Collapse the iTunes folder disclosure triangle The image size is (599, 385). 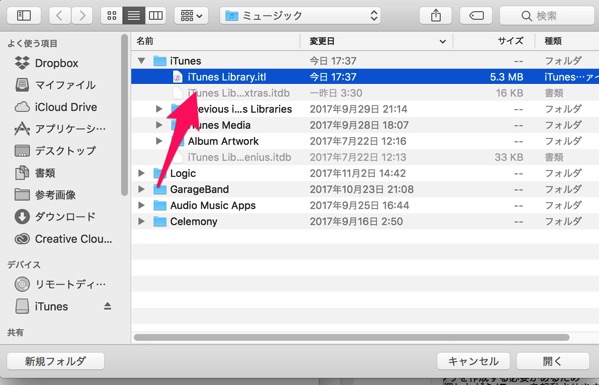click(142, 61)
